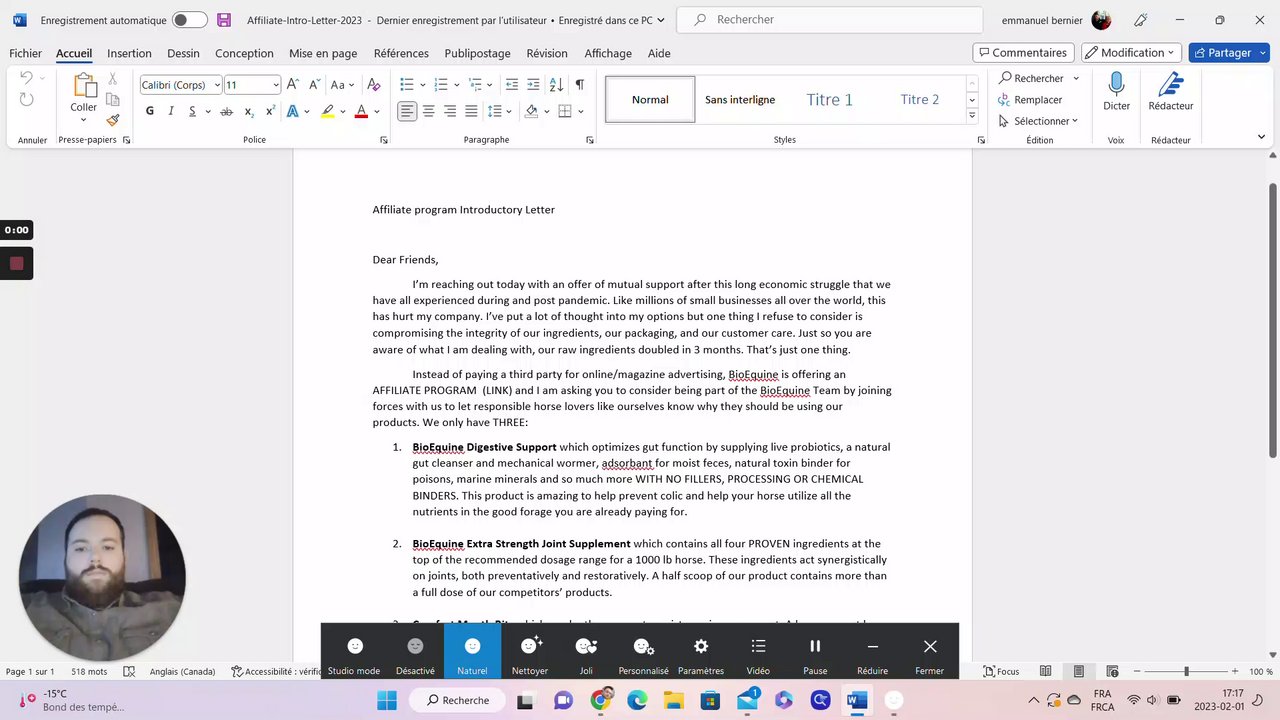Show paragraph marks with the pilcrow button

tap(579, 85)
